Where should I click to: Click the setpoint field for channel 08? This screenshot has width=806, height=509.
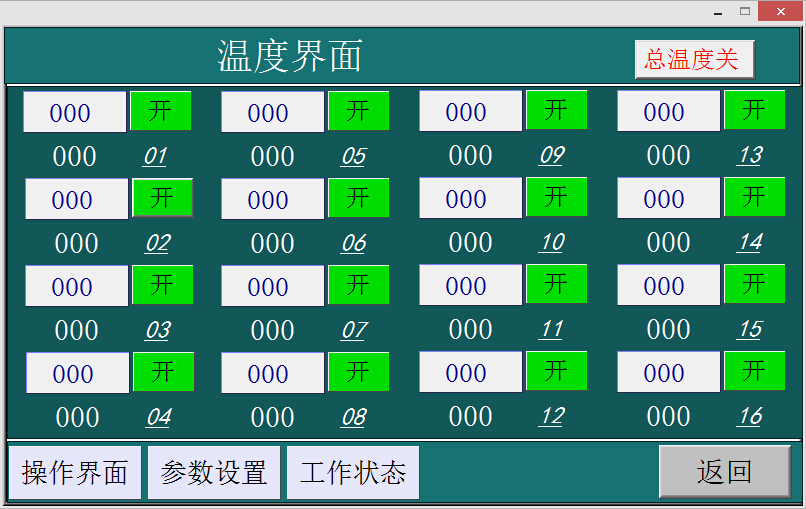point(272,373)
